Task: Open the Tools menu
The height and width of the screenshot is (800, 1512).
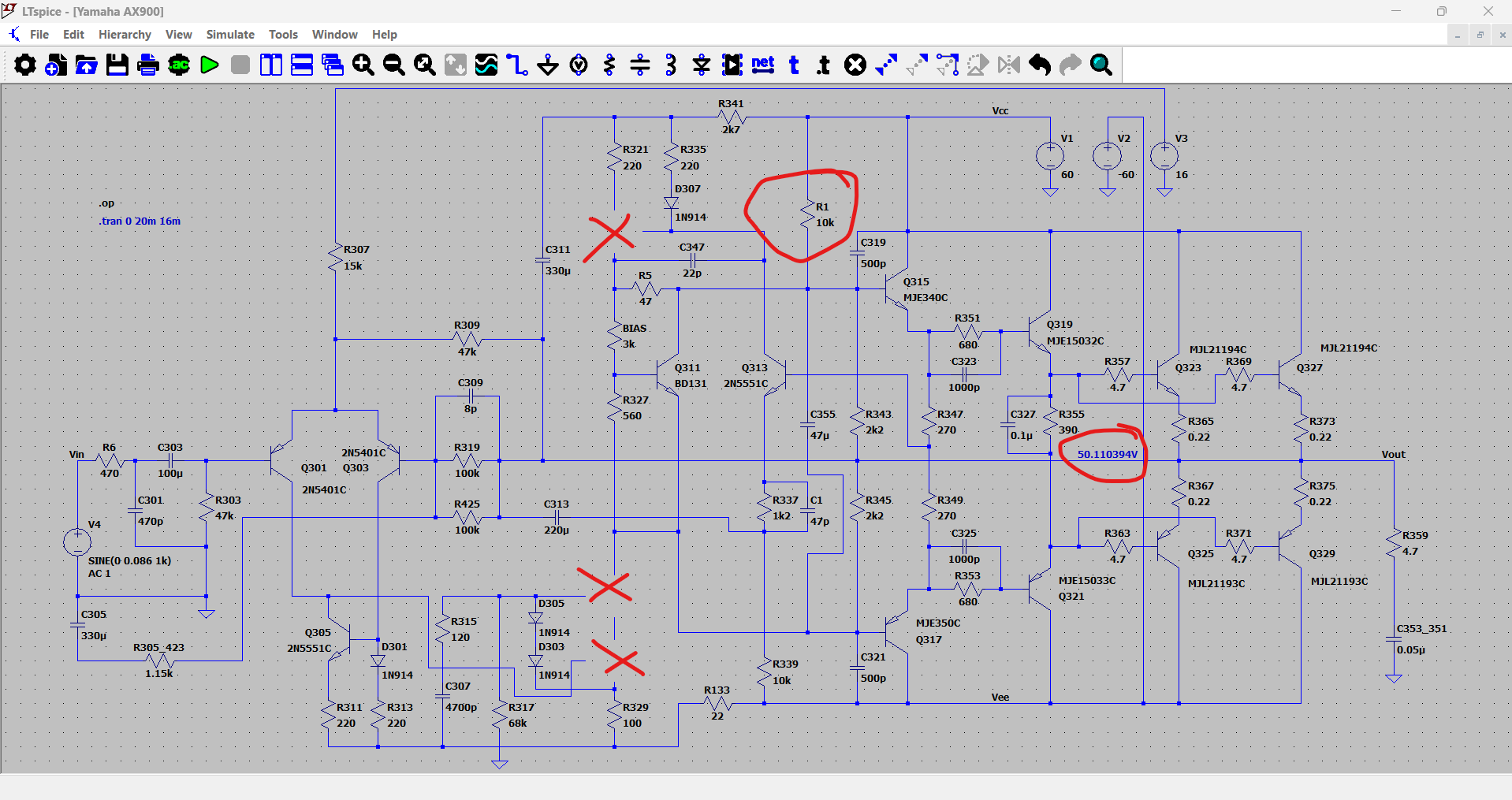Action: [283, 35]
